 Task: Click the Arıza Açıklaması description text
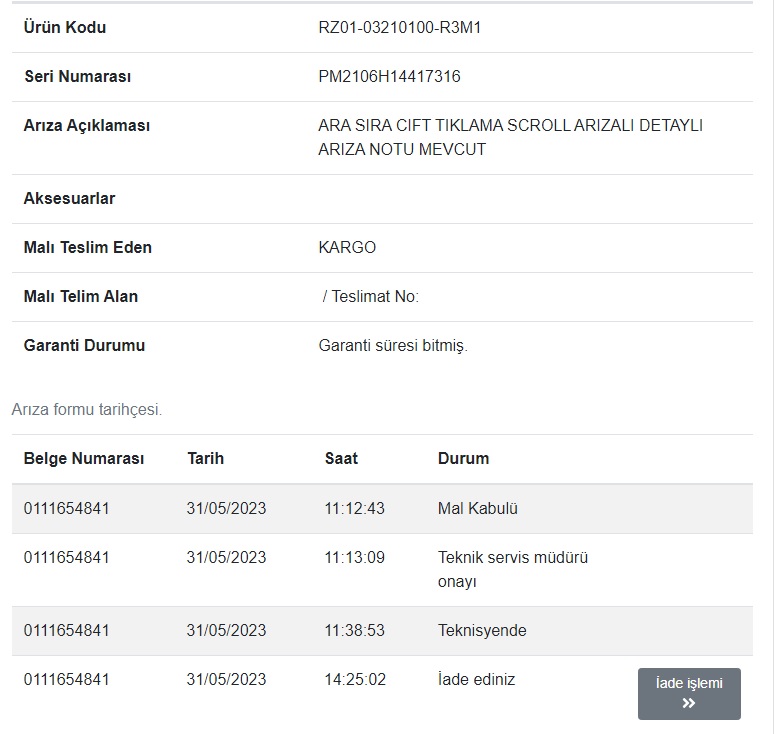click(x=510, y=137)
